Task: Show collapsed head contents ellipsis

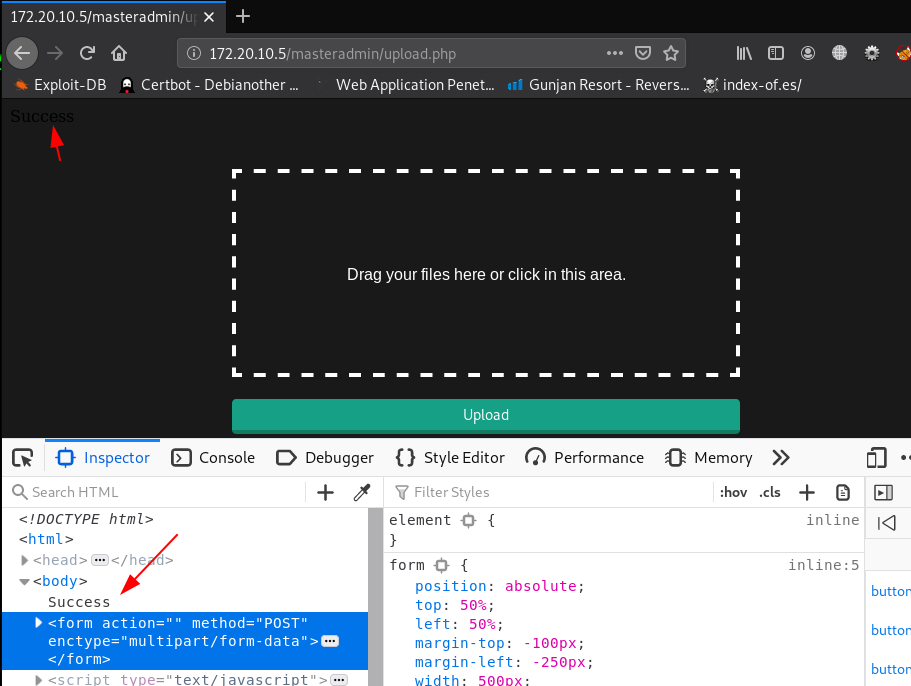Action: pyautogui.click(x=100, y=560)
